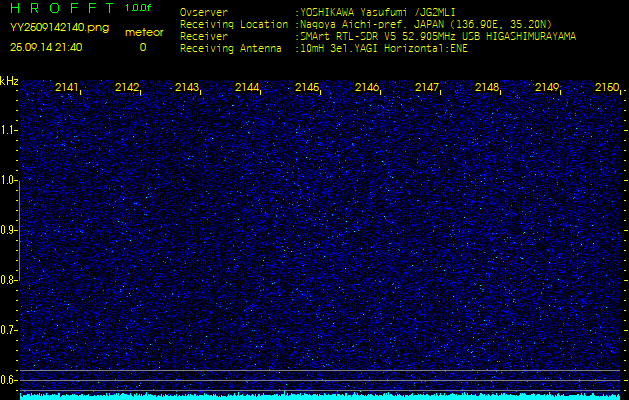629x400 pixels.
Task: Click the meteor label
Action: click(143, 32)
